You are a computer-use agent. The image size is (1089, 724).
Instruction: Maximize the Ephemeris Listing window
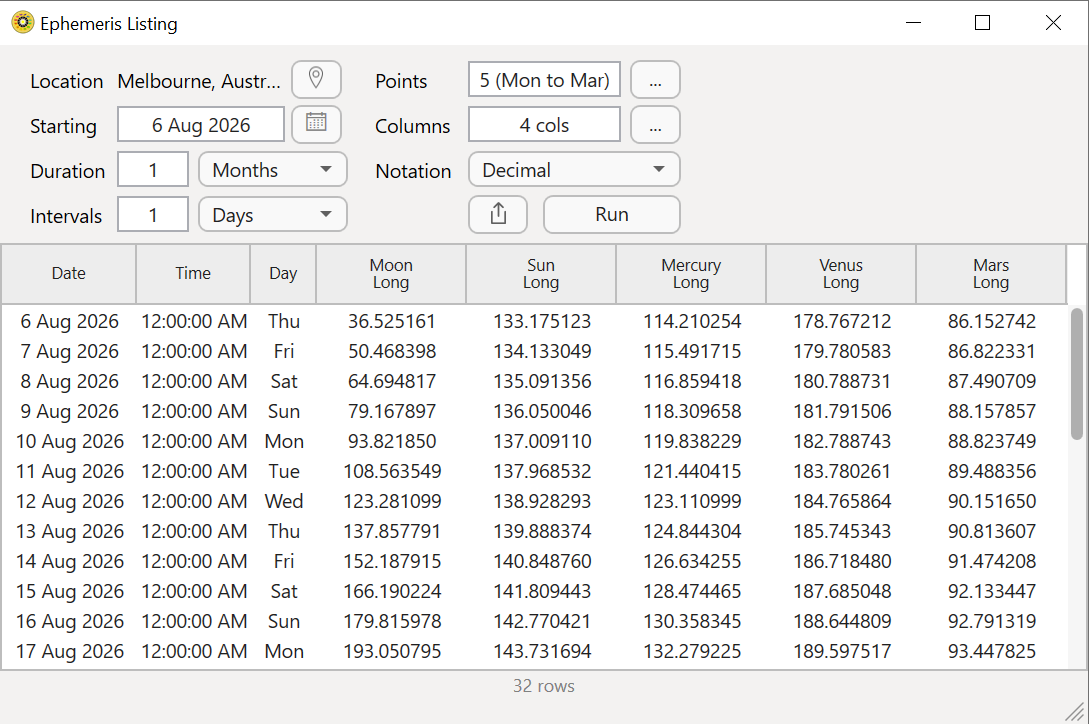[982, 23]
